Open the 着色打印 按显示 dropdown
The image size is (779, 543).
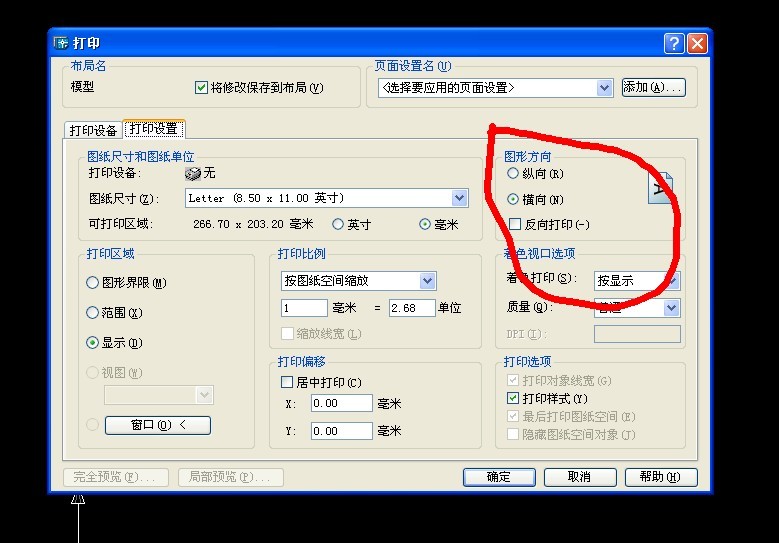[x=671, y=281]
